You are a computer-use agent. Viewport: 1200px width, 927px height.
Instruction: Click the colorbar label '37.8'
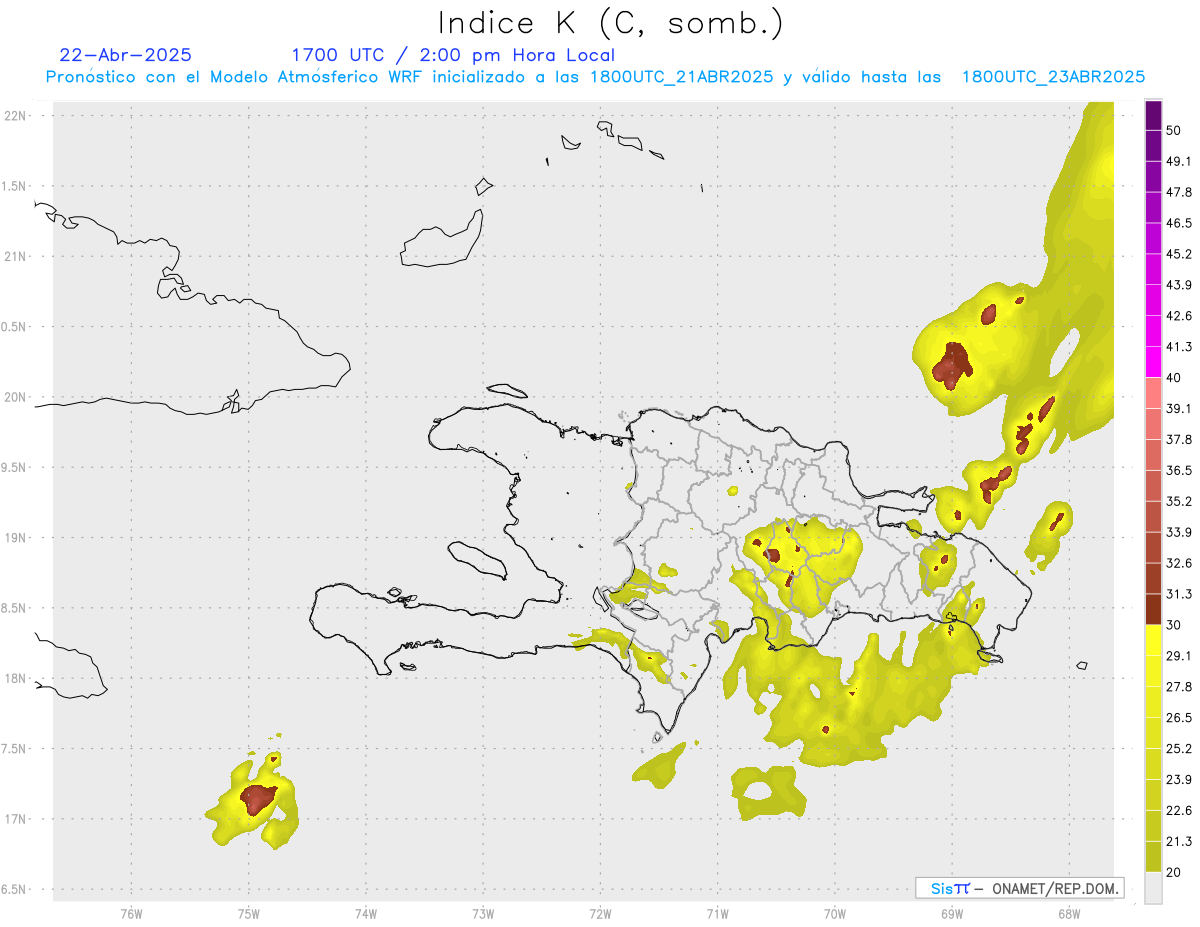pyautogui.click(x=1179, y=439)
